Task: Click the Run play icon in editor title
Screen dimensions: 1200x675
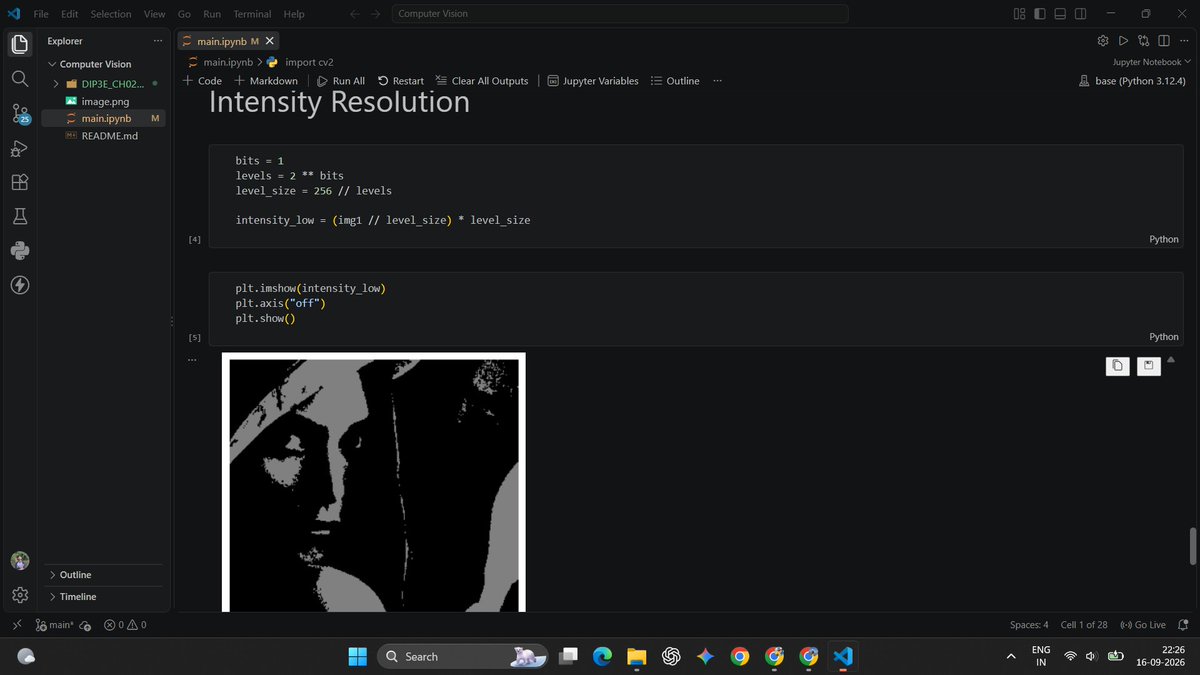Action: point(1123,41)
